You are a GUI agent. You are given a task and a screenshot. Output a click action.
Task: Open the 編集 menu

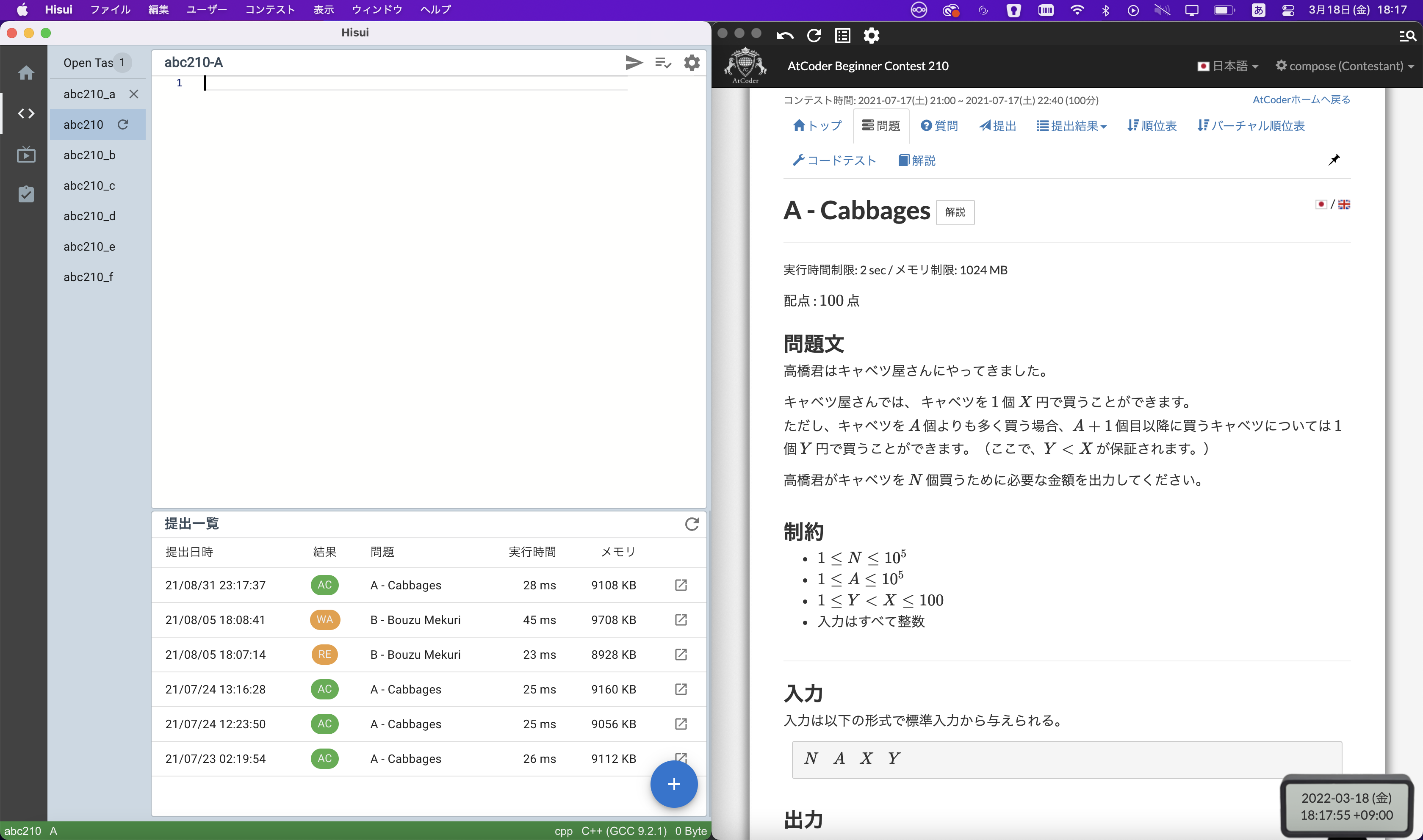tap(158, 10)
